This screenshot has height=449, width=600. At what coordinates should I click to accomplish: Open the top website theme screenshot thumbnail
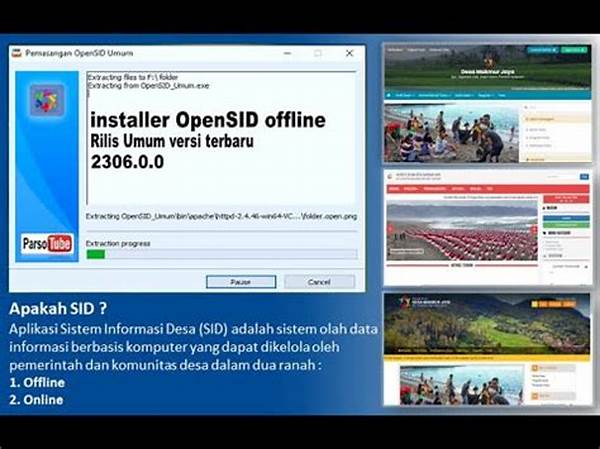pos(488,104)
